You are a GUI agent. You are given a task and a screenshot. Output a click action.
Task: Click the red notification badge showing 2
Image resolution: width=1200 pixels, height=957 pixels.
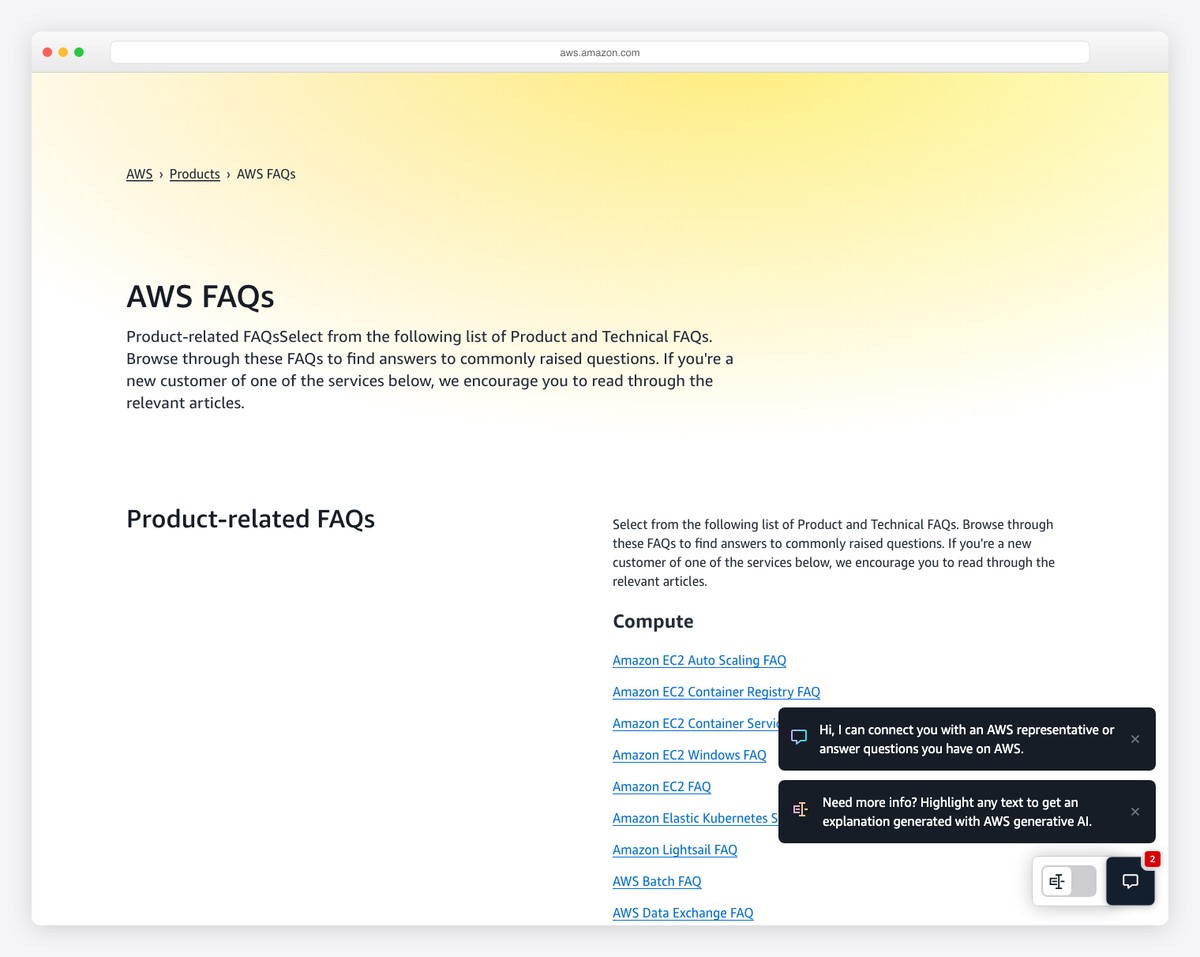(1152, 858)
